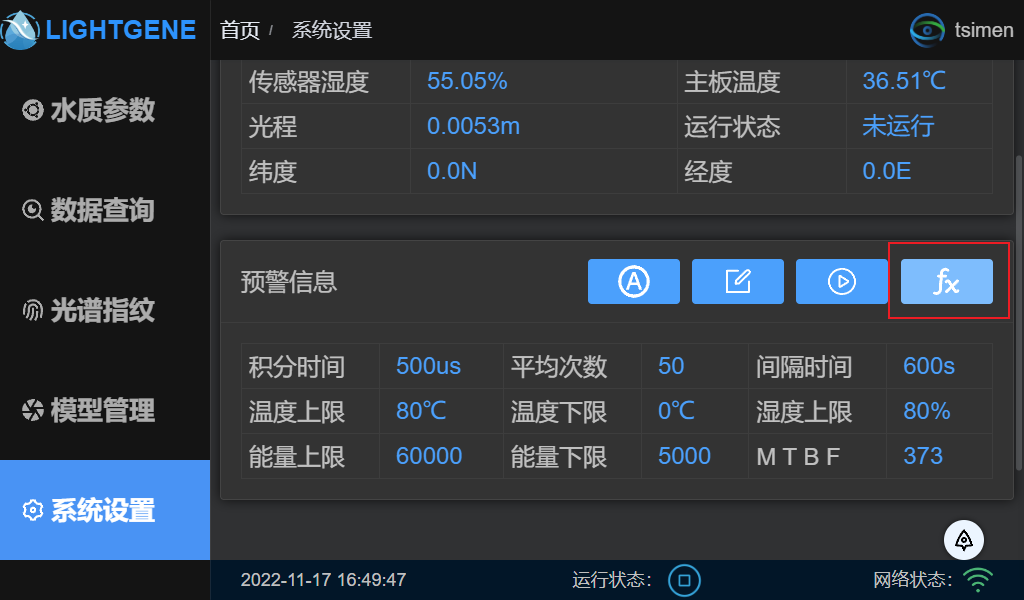Viewport: 1024px width, 600px height.
Task: Click the edit pencil button in 预警信息
Action: point(737,281)
